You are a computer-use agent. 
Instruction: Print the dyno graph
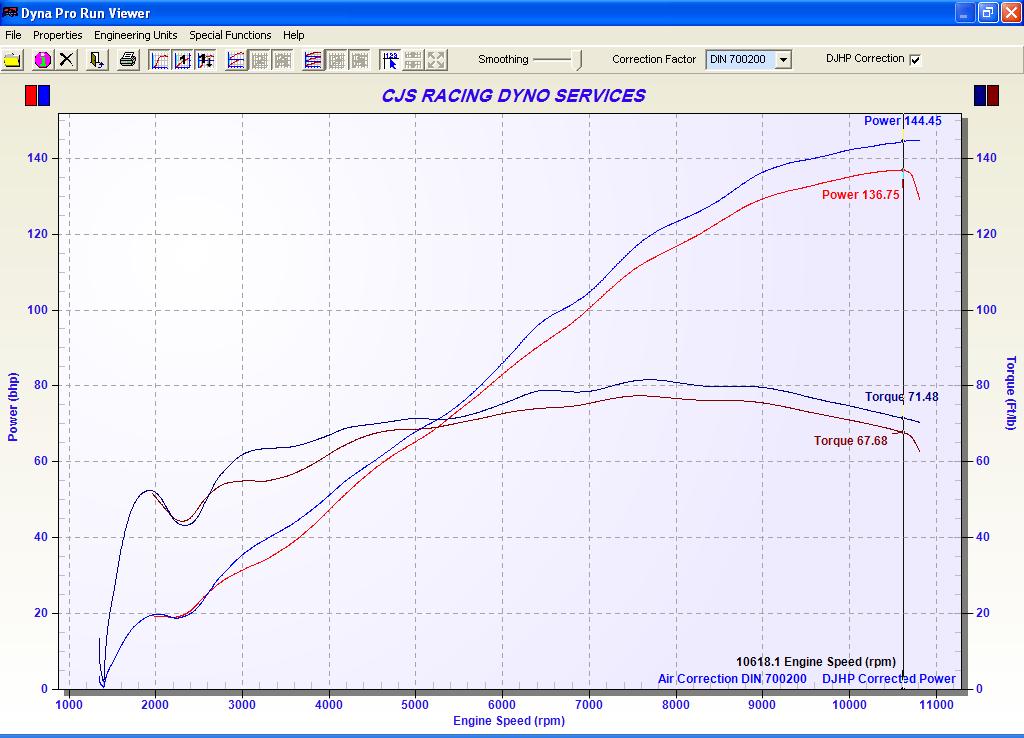click(x=128, y=60)
